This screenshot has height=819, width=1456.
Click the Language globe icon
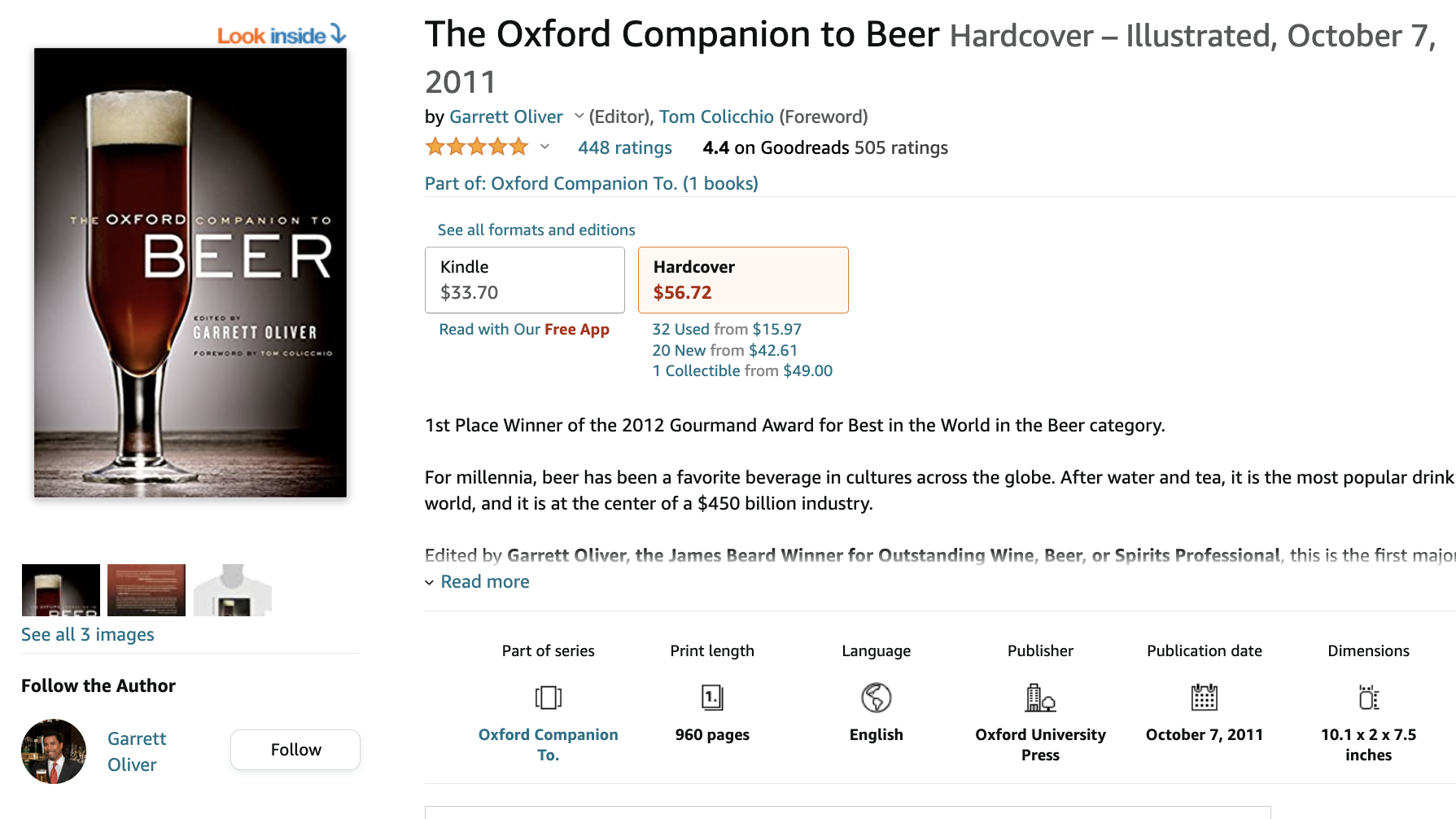click(x=877, y=698)
